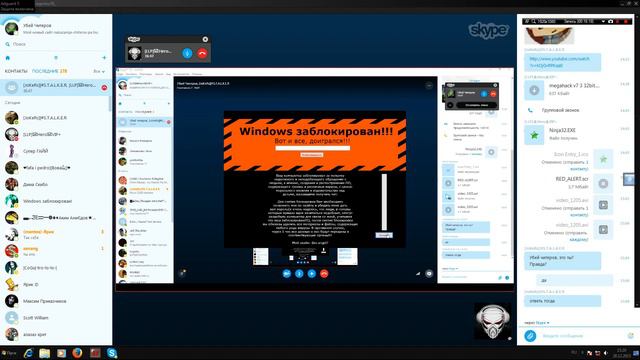Download the megahack v7 3 32bit file
Screen dimensions: 640x360
534,91
